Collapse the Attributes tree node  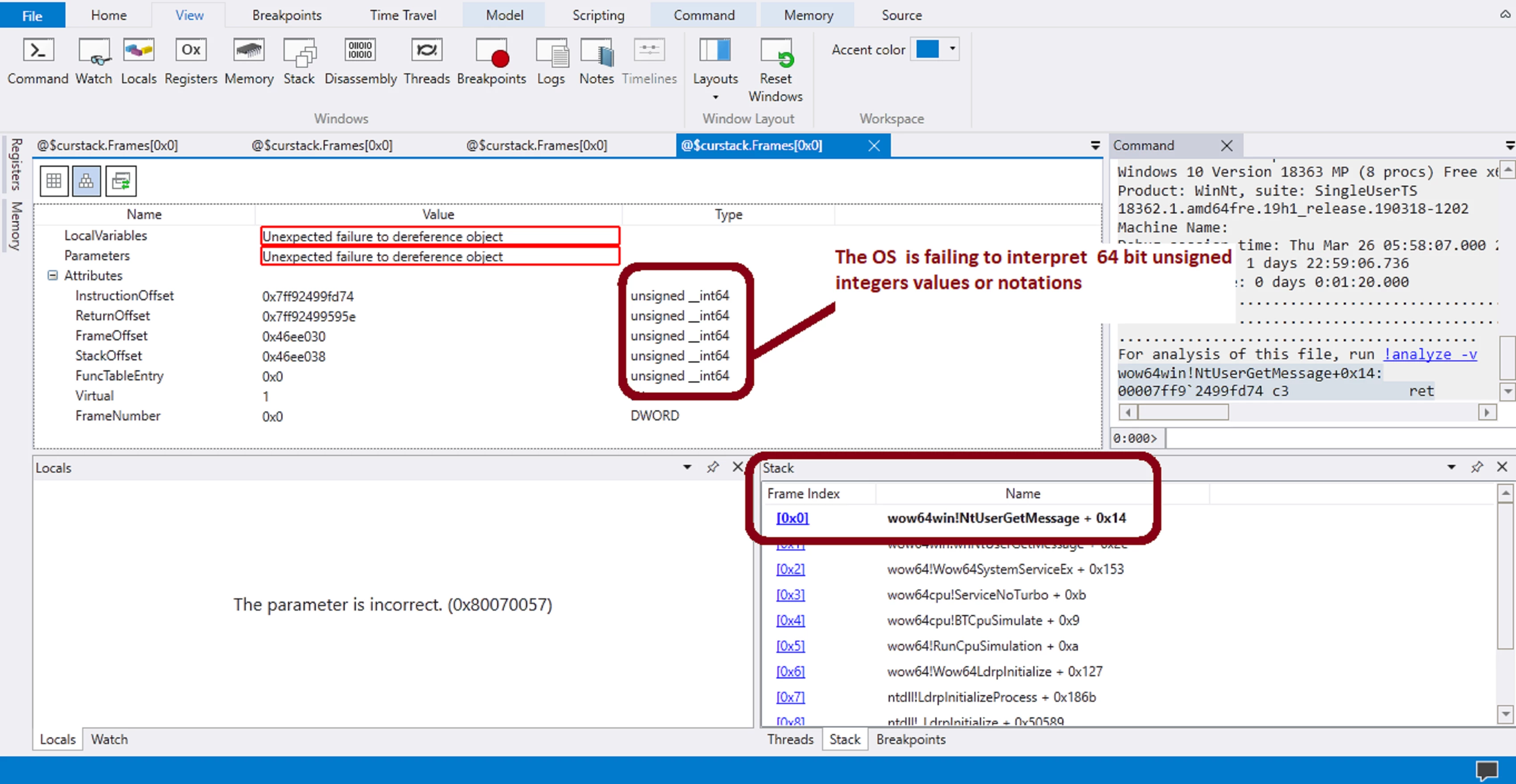click(x=53, y=275)
